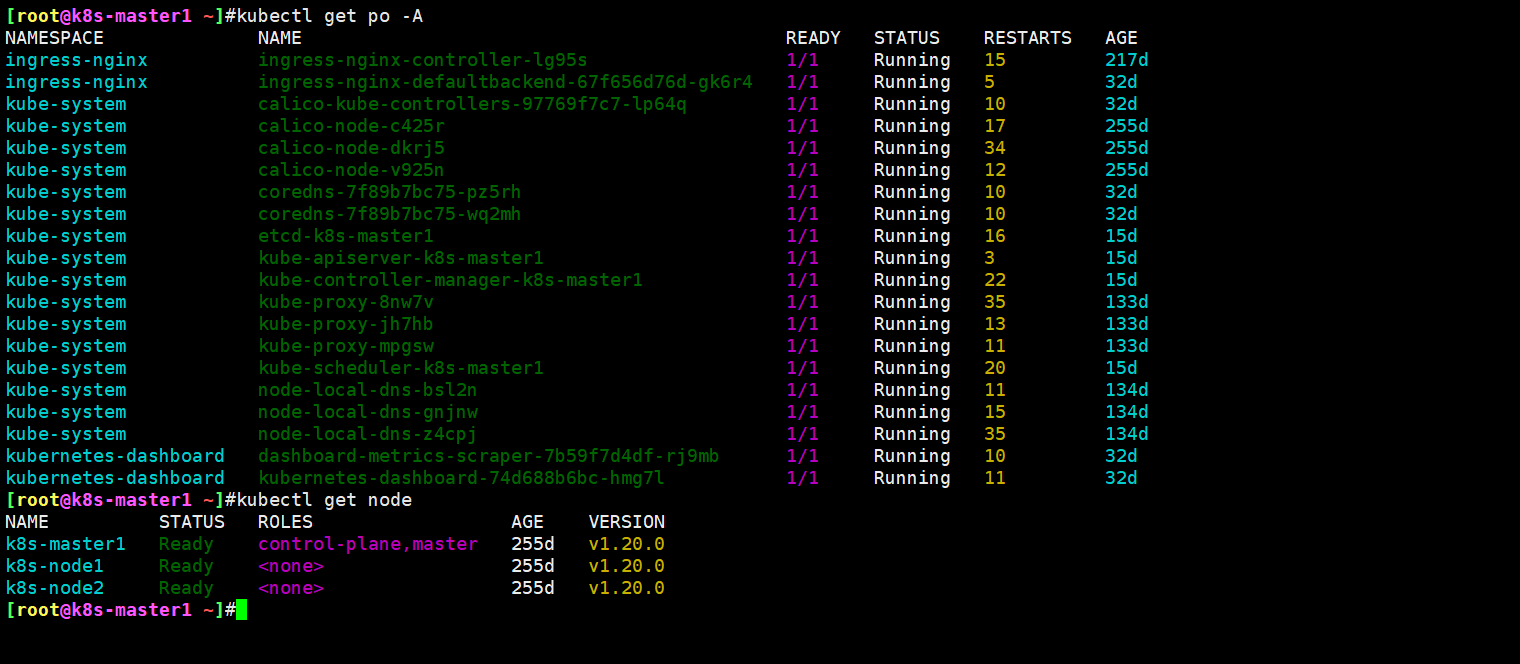Select the kube-proxy-8nw7v pod name
Viewport: 1520px width, 664px height.
pos(345,302)
